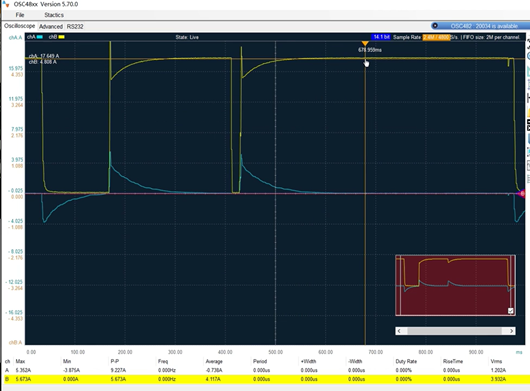Open the chB.A vertical scale label
This screenshot has width=530, height=391.
tap(16, 342)
